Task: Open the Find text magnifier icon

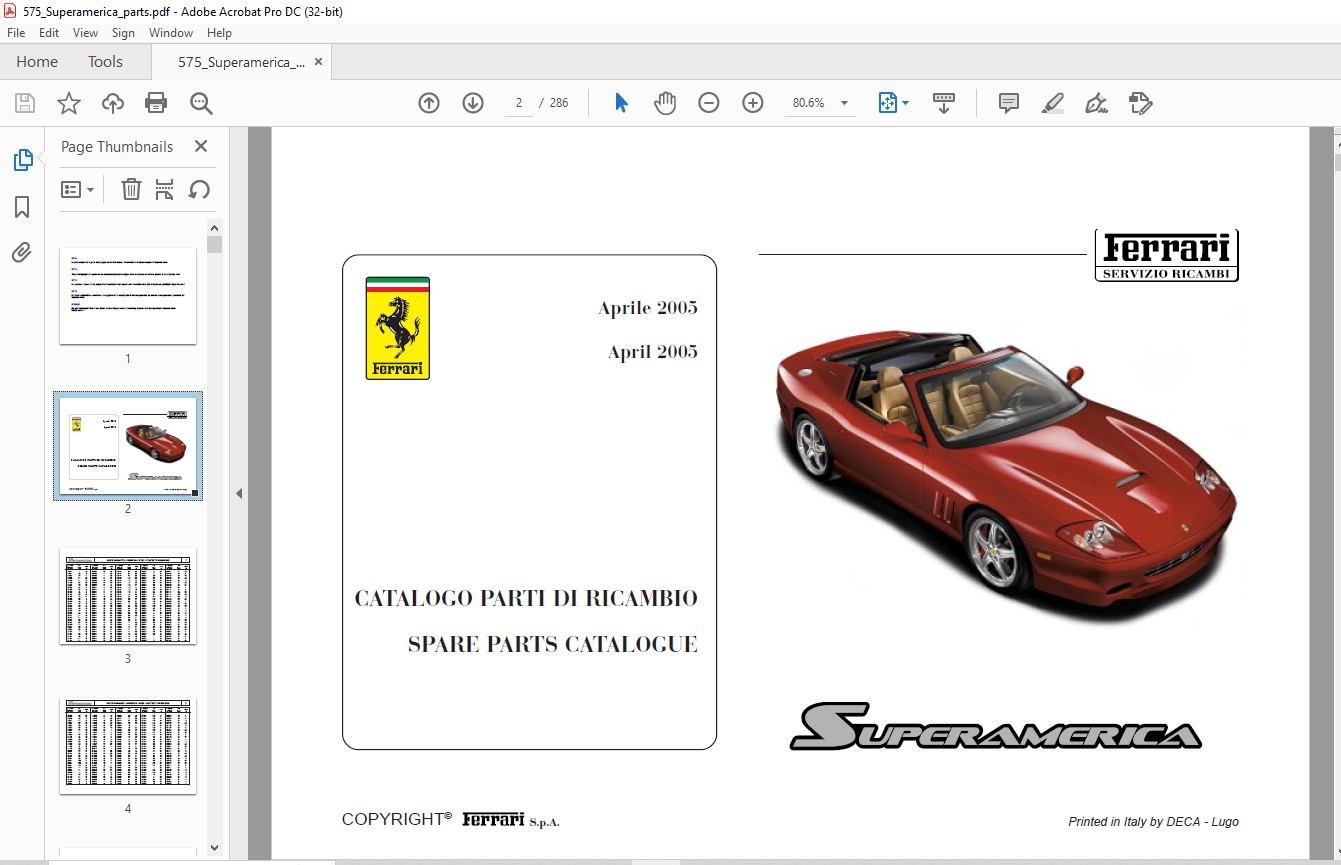Action: (201, 103)
